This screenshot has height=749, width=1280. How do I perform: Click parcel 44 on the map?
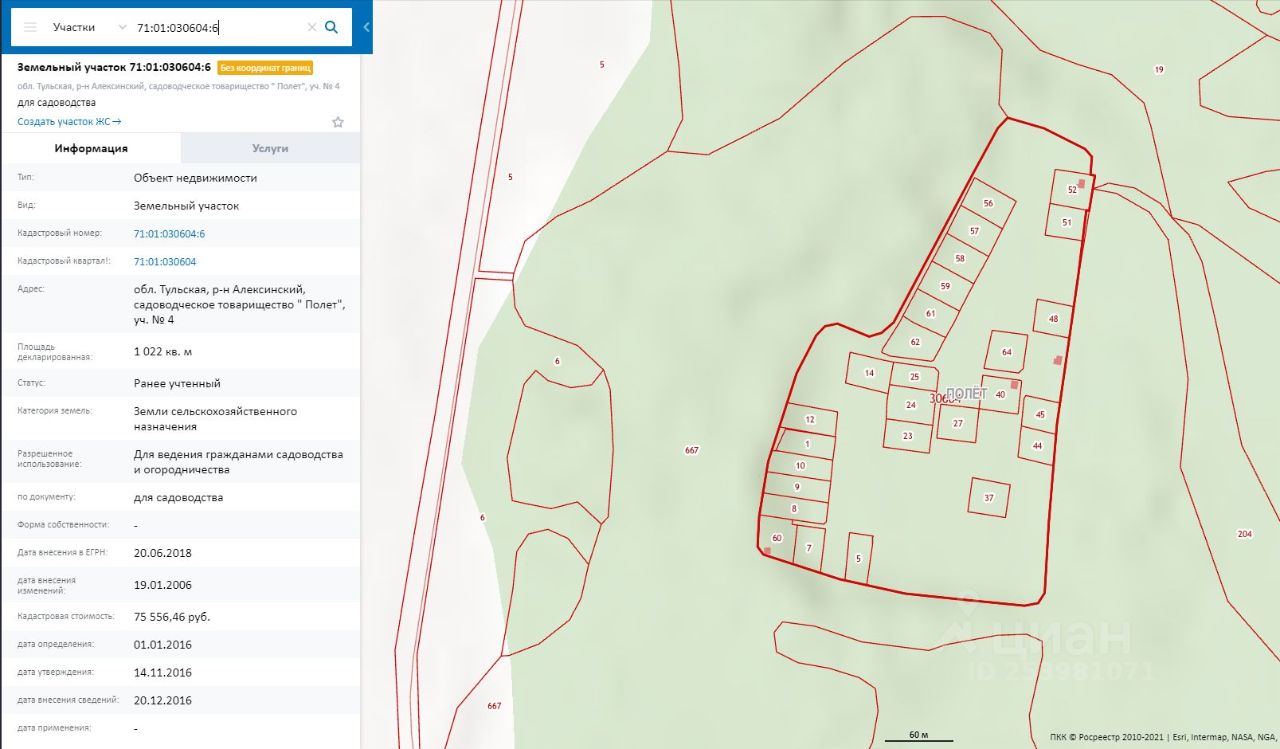(x=1037, y=445)
